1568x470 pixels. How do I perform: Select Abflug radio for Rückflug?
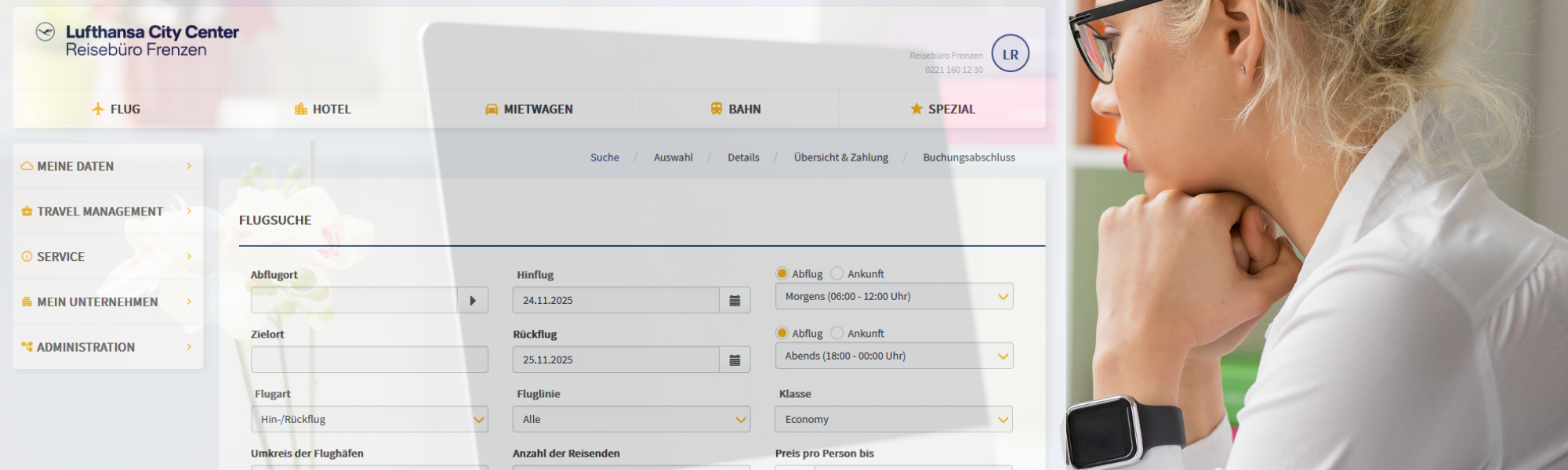(782, 333)
